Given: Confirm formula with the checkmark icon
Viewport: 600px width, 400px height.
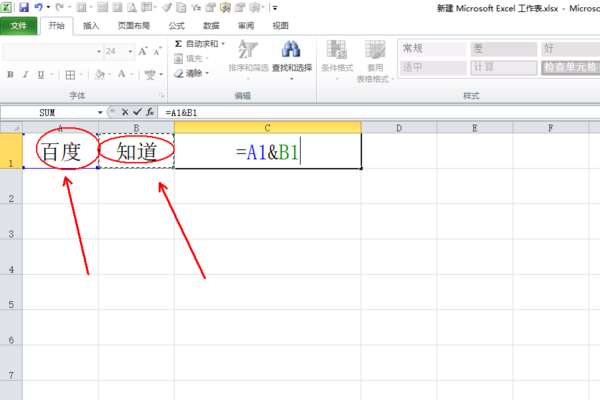Looking at the screenshot, I should (x=137, y=112).
